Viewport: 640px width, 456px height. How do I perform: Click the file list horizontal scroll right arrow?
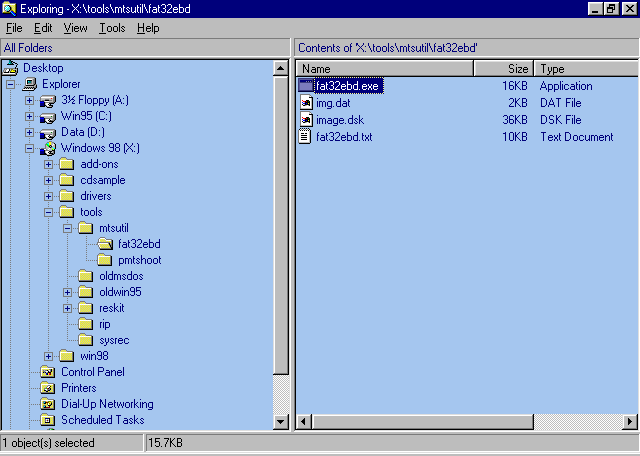(629, 422)
